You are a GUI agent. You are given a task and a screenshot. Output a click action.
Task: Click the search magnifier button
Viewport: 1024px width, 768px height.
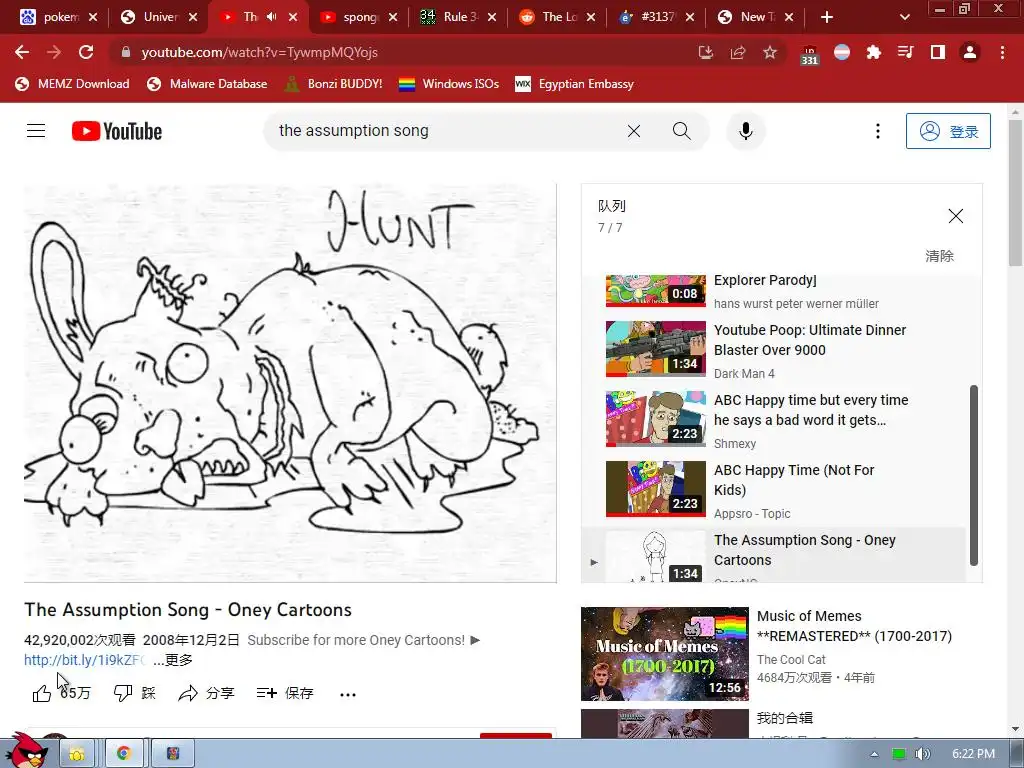pos(681,131)
